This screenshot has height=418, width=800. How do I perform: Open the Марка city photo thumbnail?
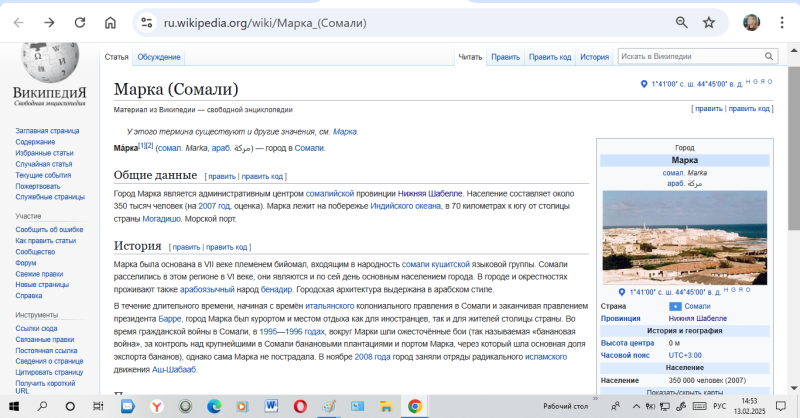point(684,237)
